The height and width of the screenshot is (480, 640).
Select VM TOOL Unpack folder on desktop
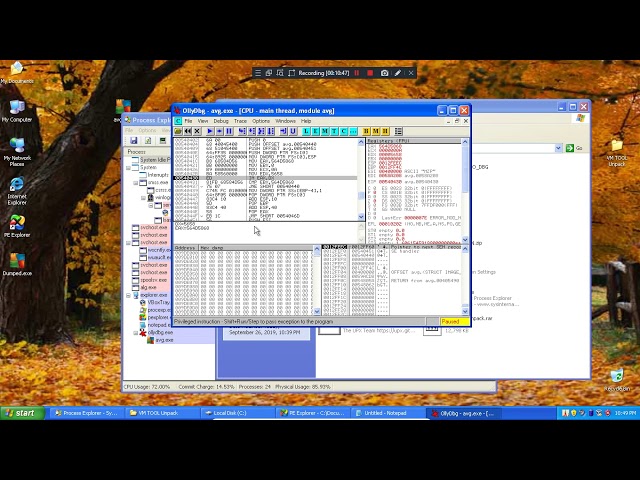[616, 153]
